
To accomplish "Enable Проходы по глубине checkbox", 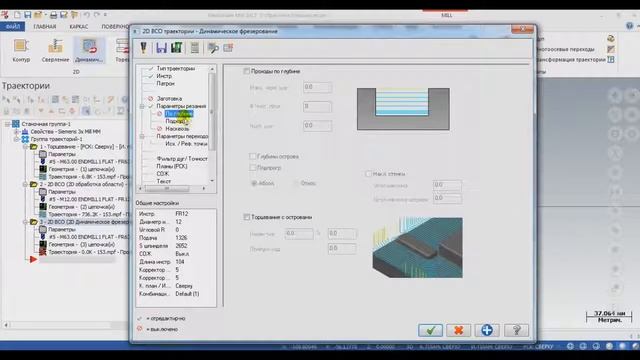I will [247, 71].
